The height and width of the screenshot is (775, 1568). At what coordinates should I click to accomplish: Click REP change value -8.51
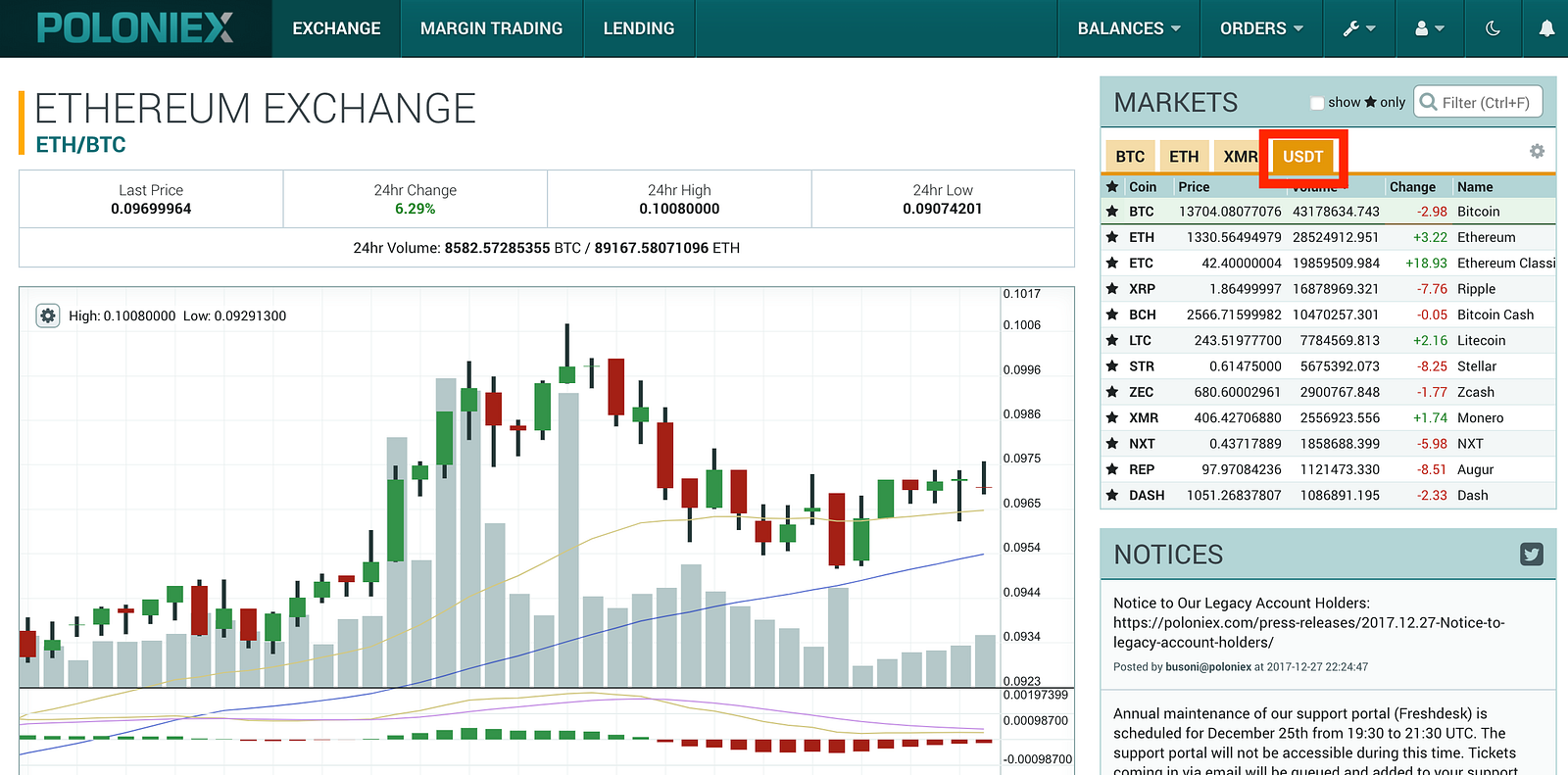pos(1432,469)
